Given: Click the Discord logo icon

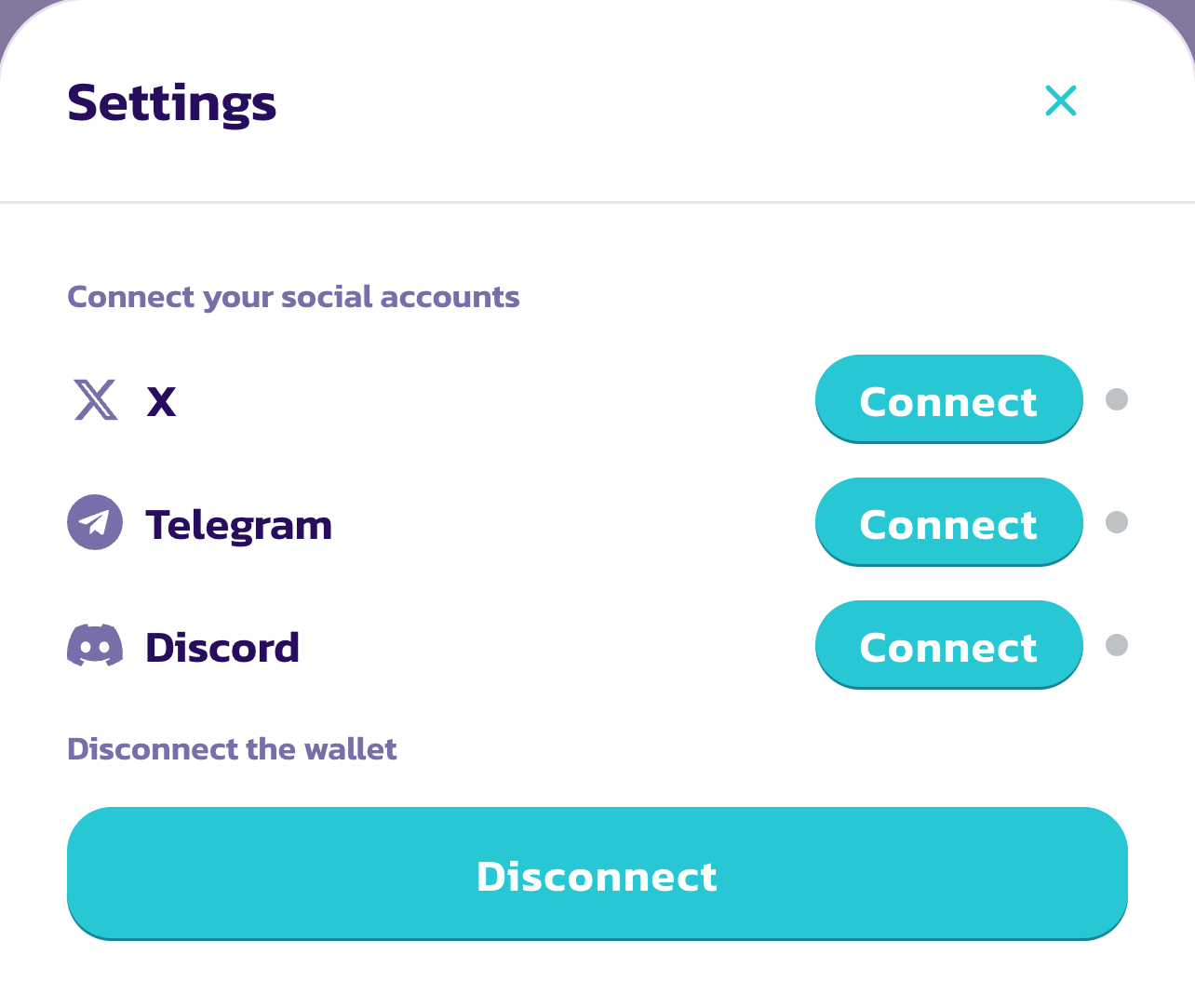Looking at the screenshot, I should coord(95,645).
